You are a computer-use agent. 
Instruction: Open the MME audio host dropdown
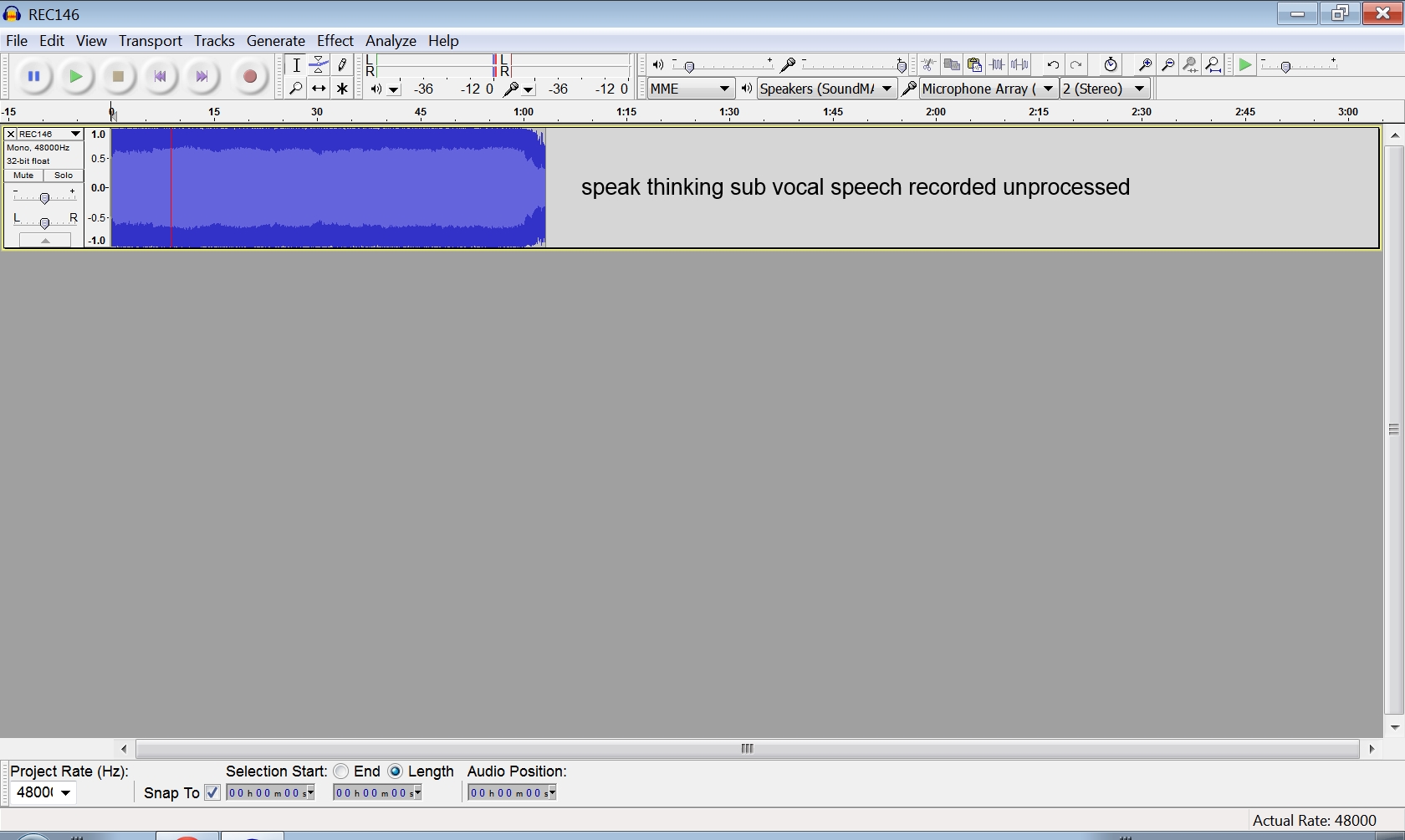(x=691, y=89)
